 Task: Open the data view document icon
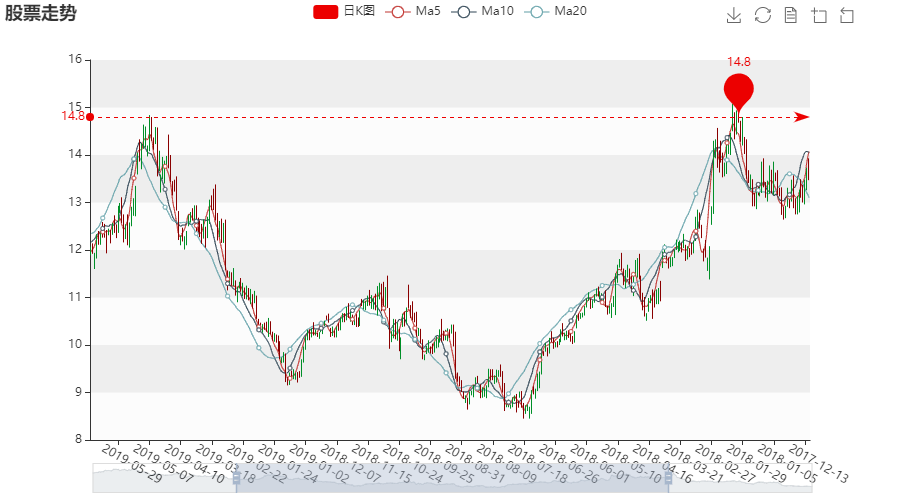click(790, 15)
